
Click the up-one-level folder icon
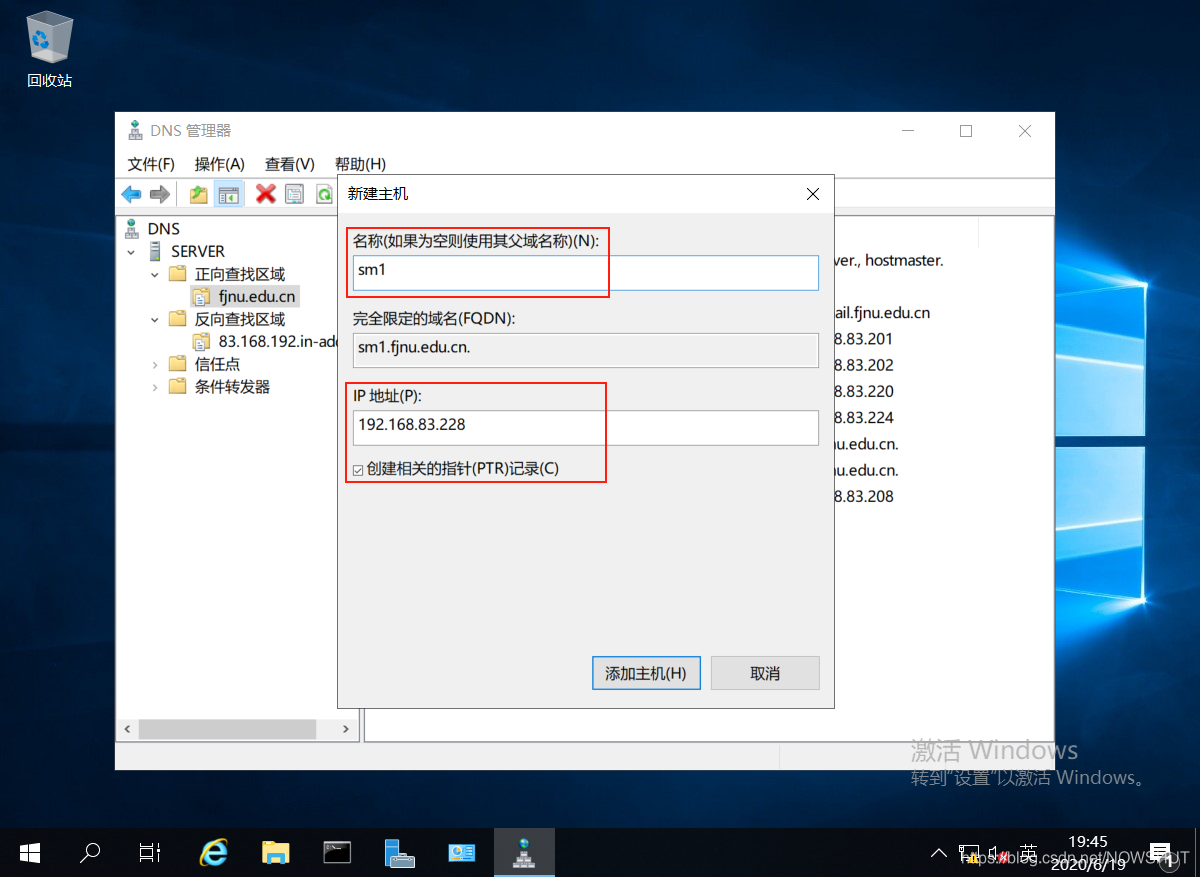click(199, 194)
